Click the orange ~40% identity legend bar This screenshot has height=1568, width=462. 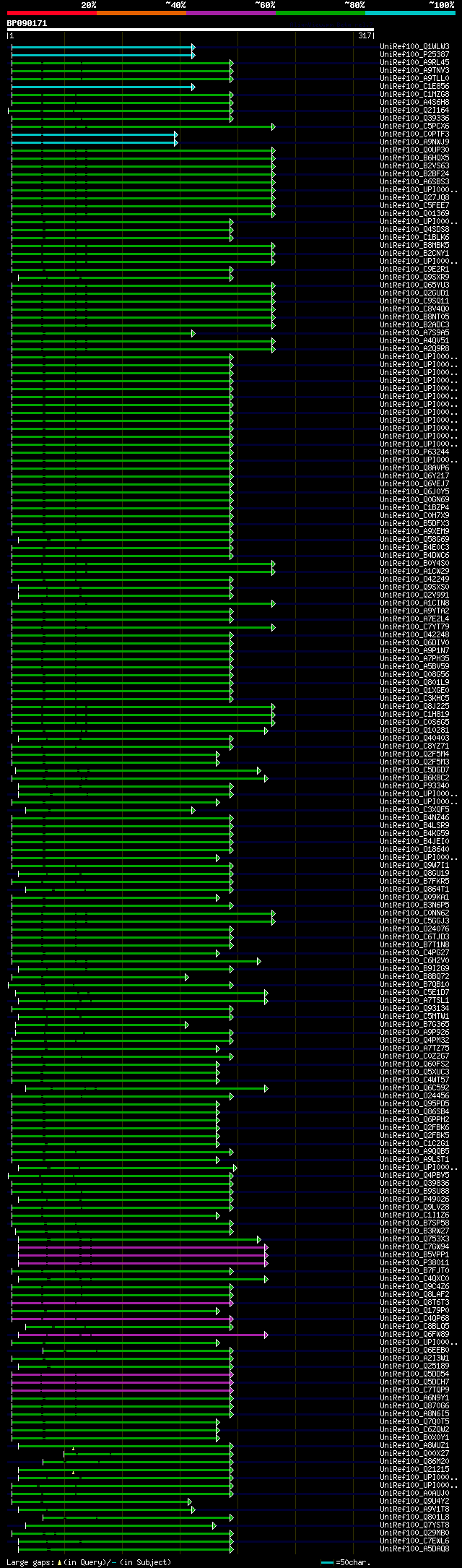click(x=141, y=13)
